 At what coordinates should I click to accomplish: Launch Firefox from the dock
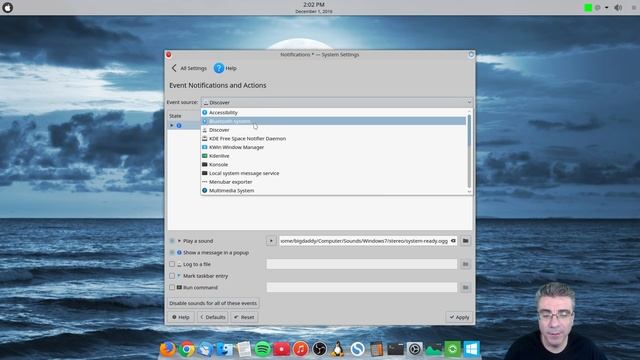[168, 349]
